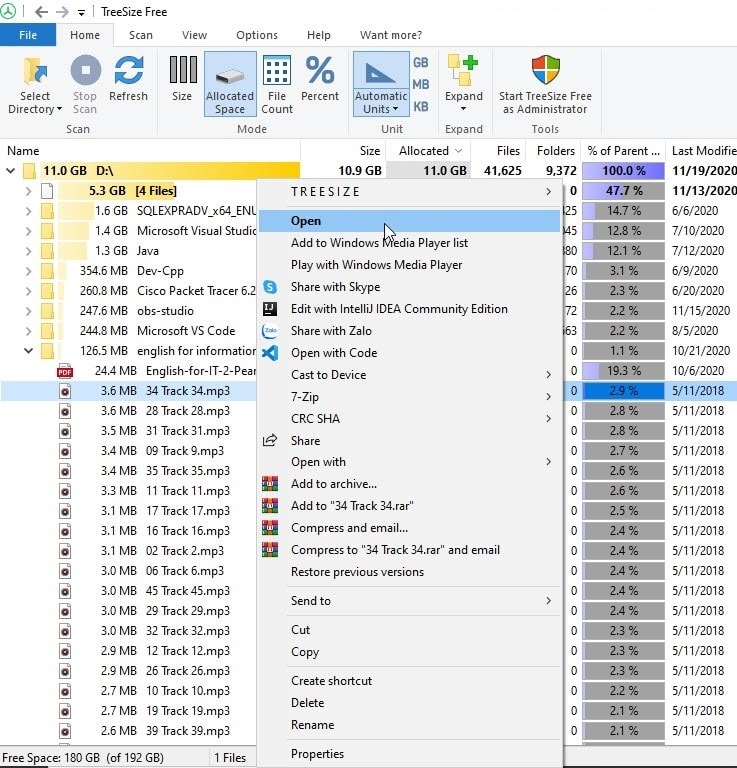Click folder icon of Cisco Packet Tracer

coord(48,291)
